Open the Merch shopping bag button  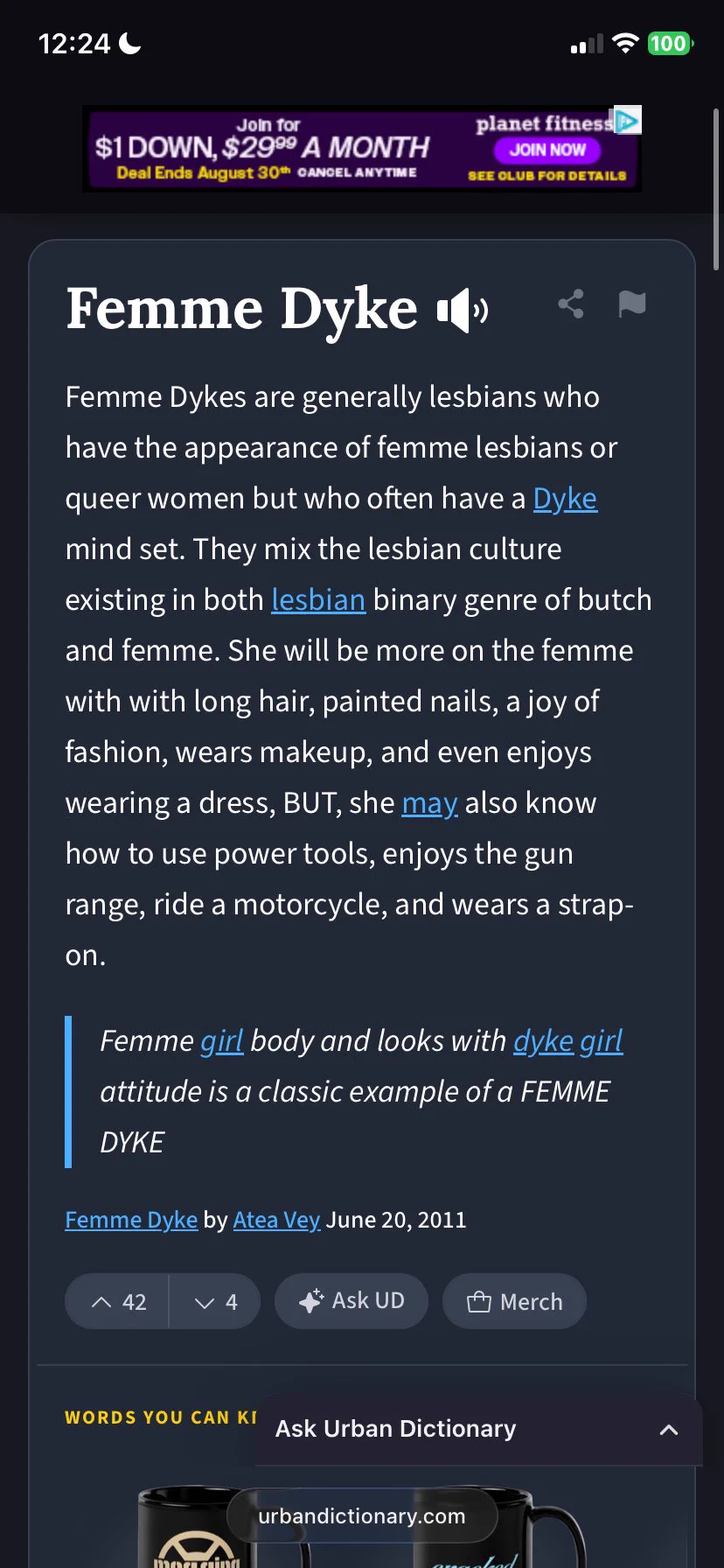pos(514,1301)
